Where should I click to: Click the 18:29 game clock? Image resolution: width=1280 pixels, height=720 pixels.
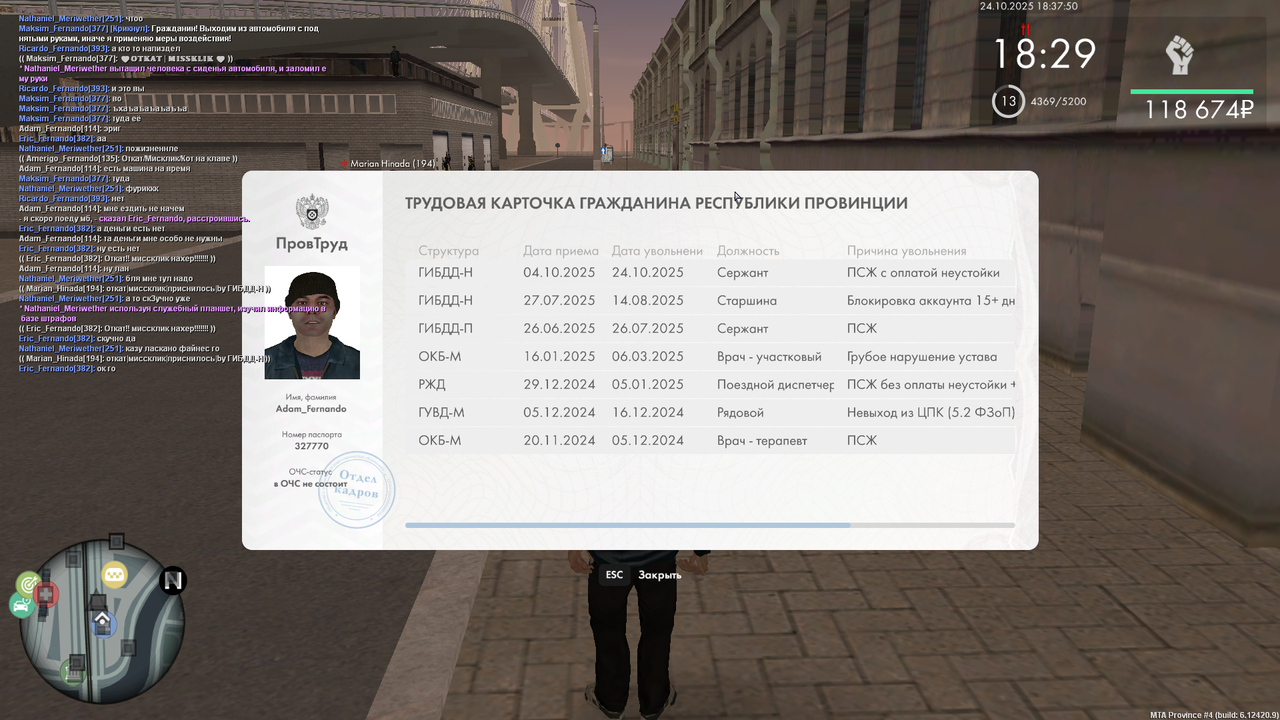(1044, 54)
